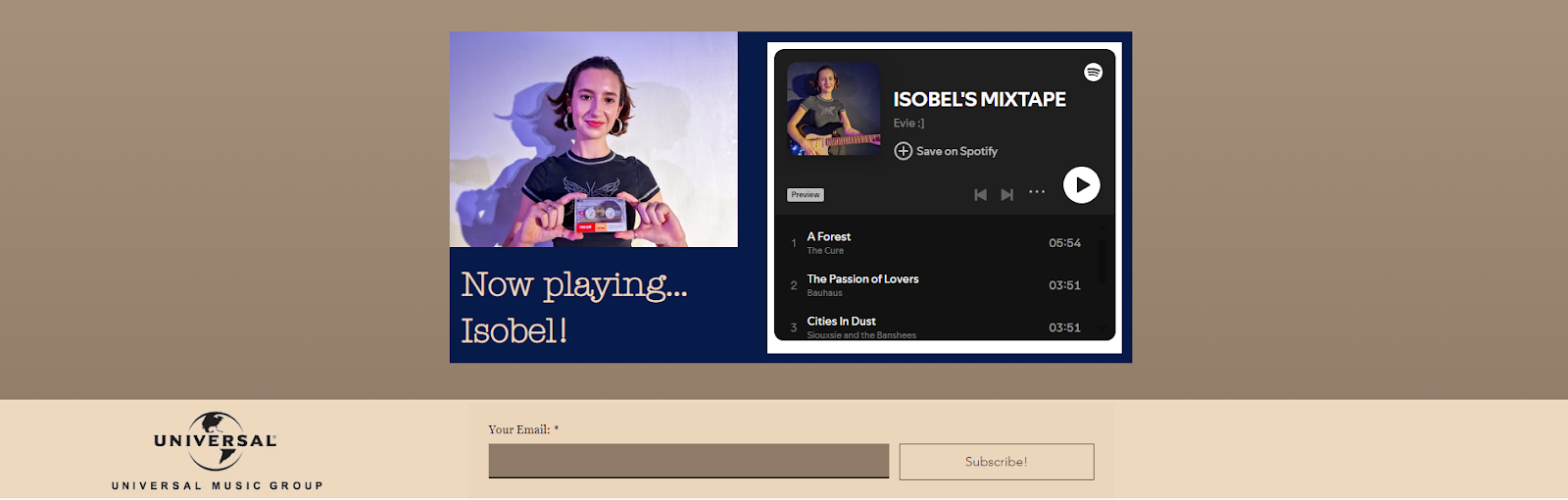Viewport: 1568px width, 500px height.
Task: Click the 03:51 duration of Cities In Dust
Action: tap(1064, 327)
